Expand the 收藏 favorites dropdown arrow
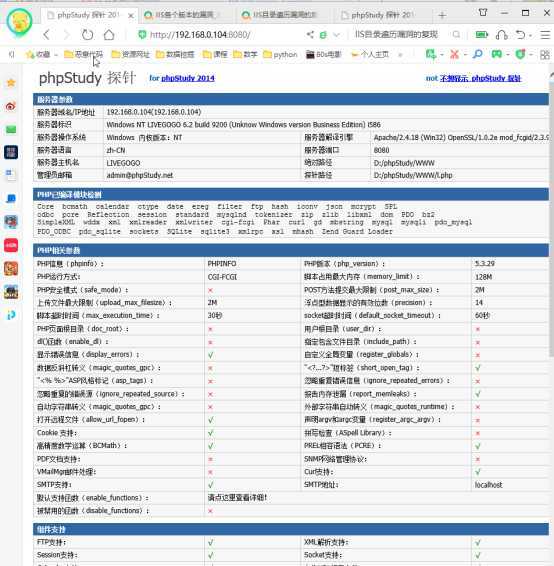 coord(56,55)
